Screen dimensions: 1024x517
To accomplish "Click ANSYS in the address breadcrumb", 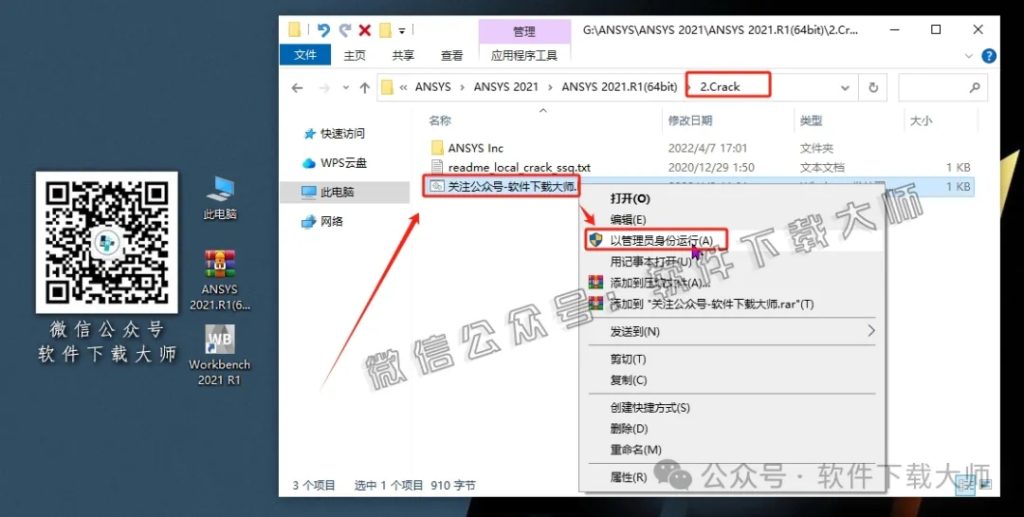I will [x=433, y=87].
